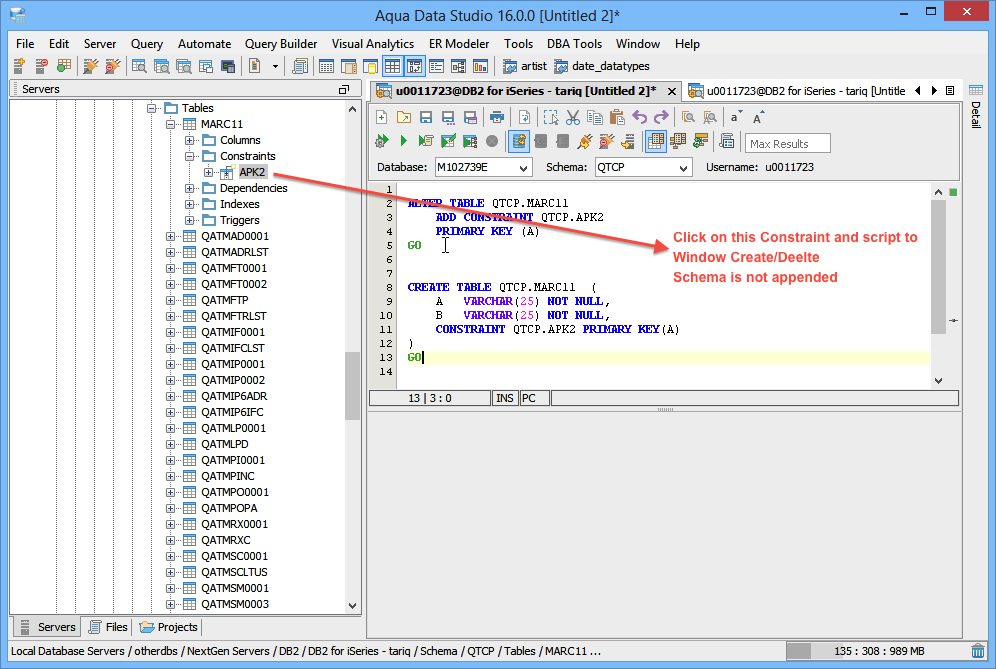The height and width of the screenshot is (669, 996).
Task: Open the ER Modeler menu
Action: pyautogui.click(x=459, y=44)
